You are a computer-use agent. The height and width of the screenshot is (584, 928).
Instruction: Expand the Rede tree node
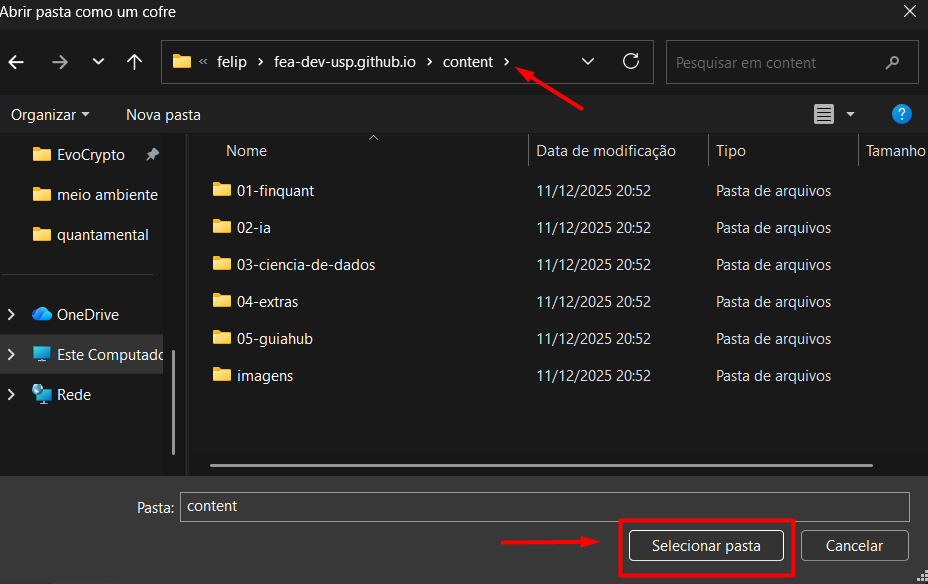point(11,395)
